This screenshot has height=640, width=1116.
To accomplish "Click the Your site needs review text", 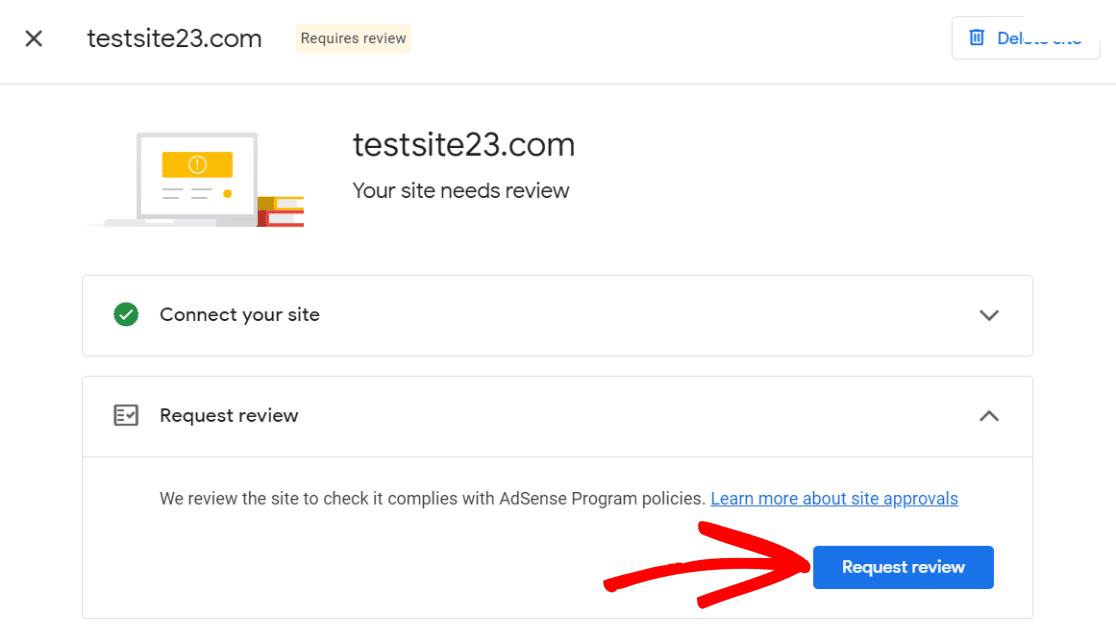I will tap(460, 190).
